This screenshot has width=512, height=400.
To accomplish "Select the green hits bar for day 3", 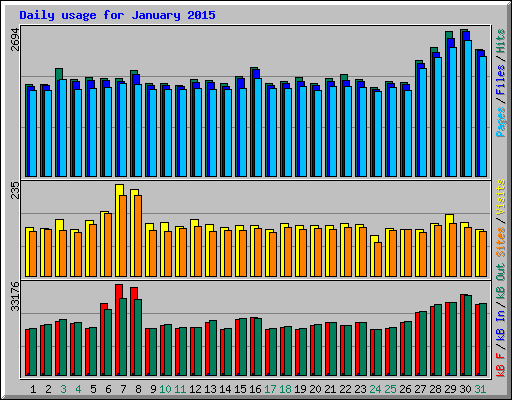I will (x=59, y=74).
